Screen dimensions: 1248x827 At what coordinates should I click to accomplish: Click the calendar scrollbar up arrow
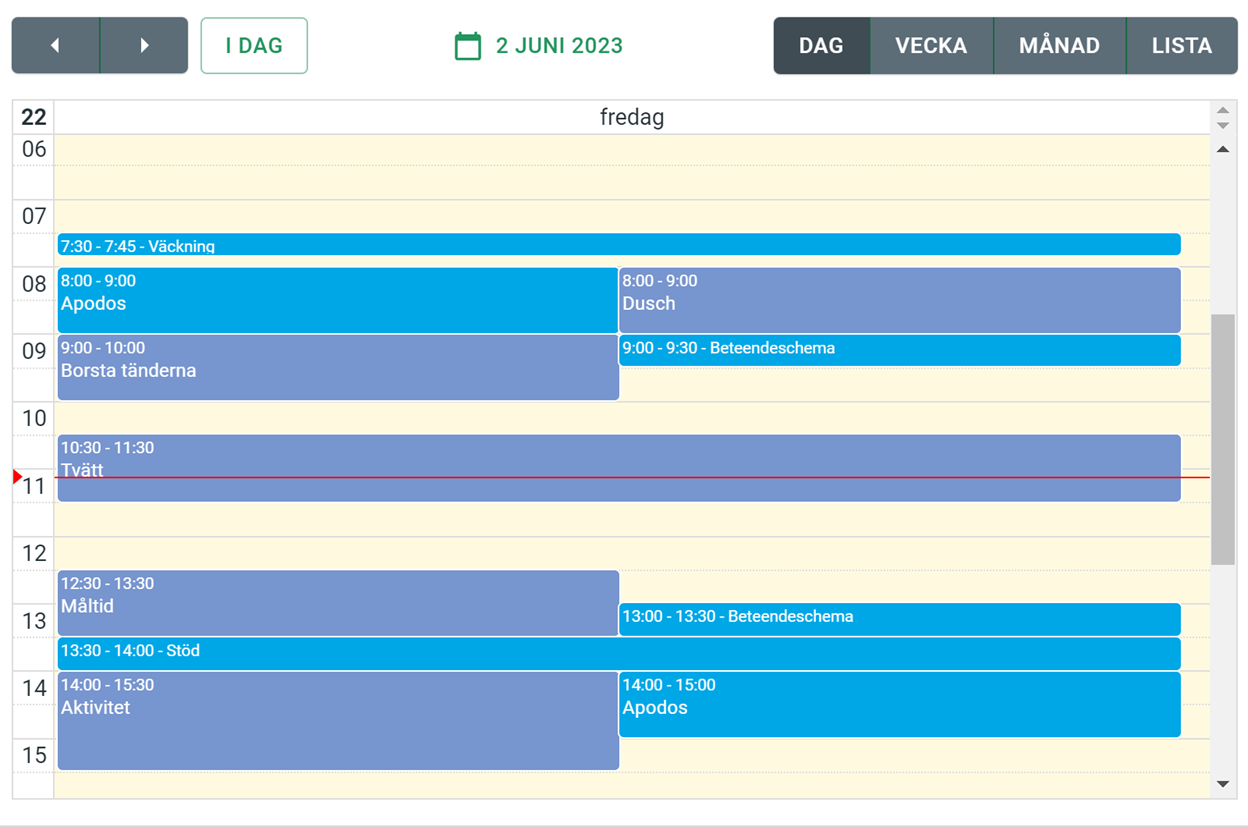[x=1223, y=149]
